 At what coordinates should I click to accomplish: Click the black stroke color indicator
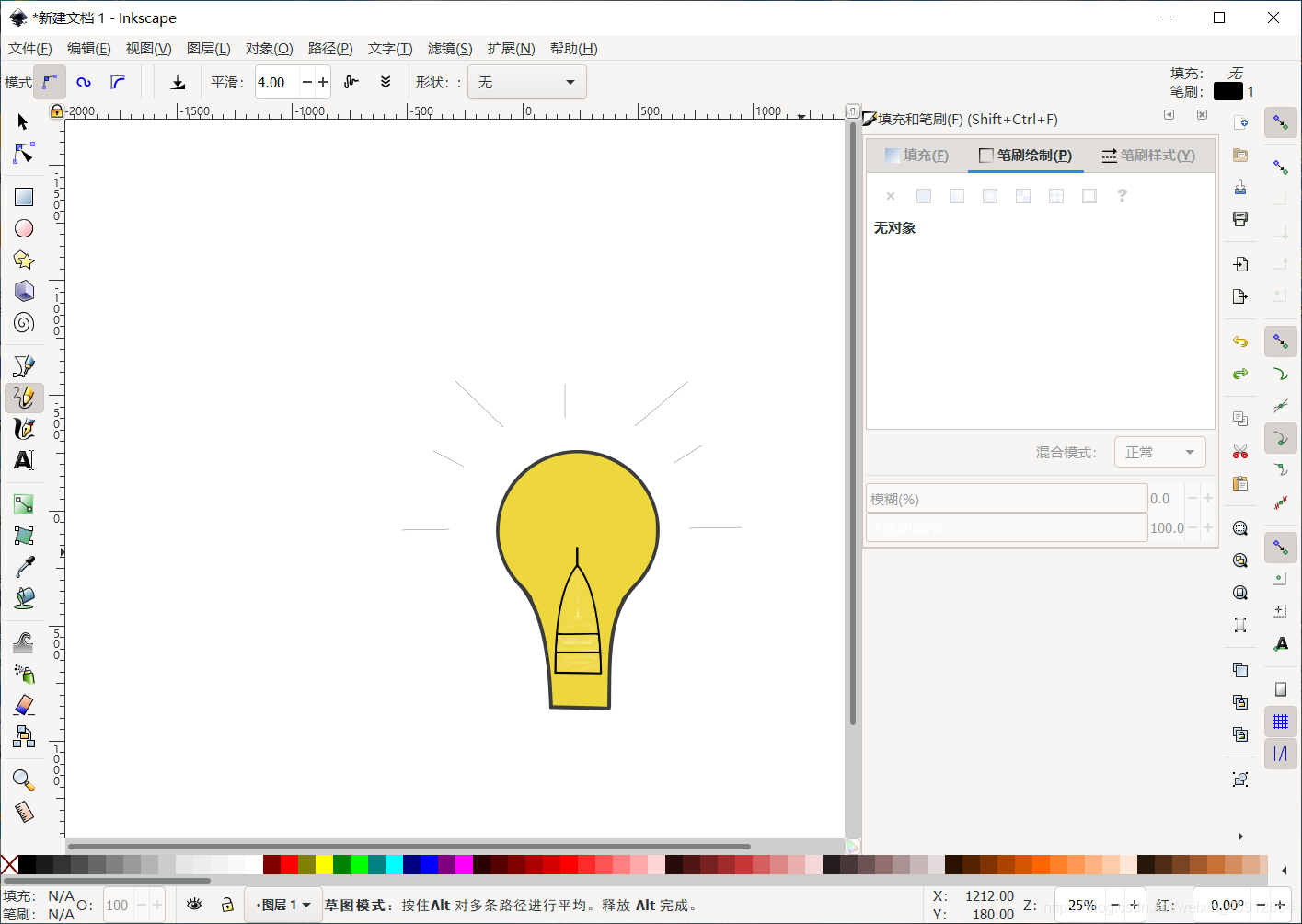1227,91
